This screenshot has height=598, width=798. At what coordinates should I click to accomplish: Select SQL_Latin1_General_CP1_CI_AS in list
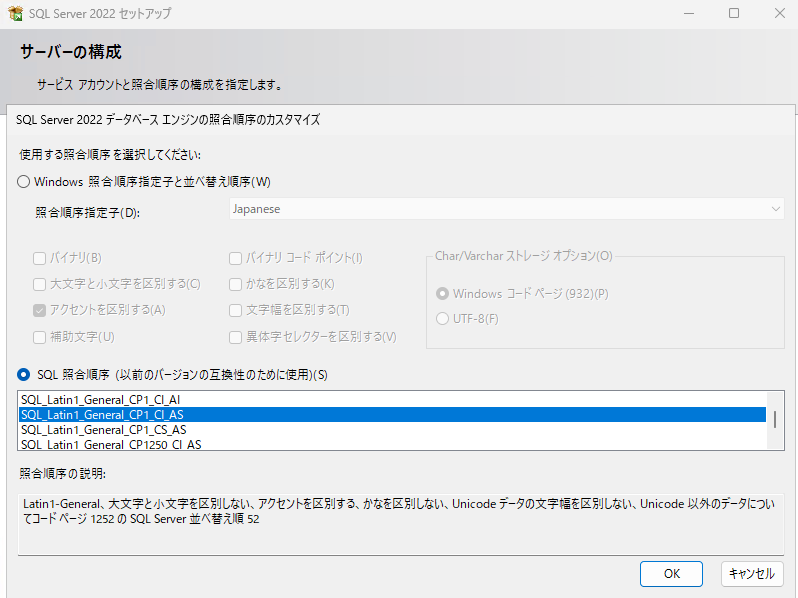click(392, 415)
